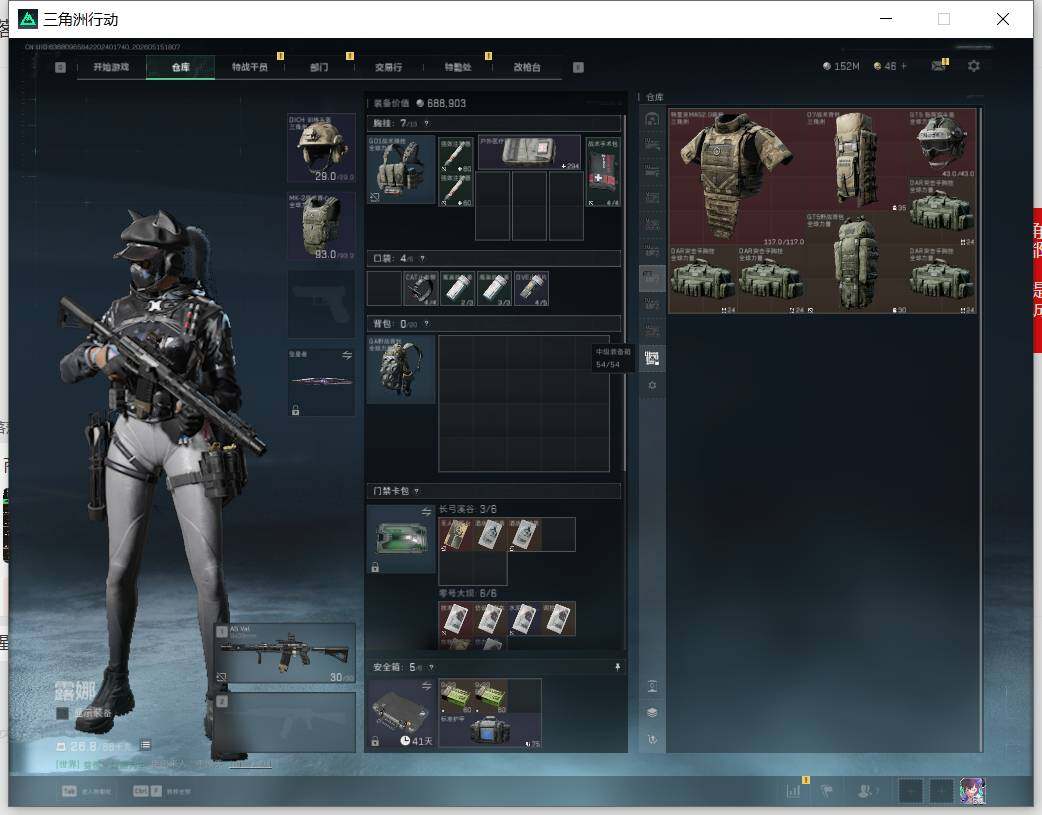The image size is (1042, 815).
Task: Select the GT5 field backpack in warehouse
Action: click(x=856, y=263)
